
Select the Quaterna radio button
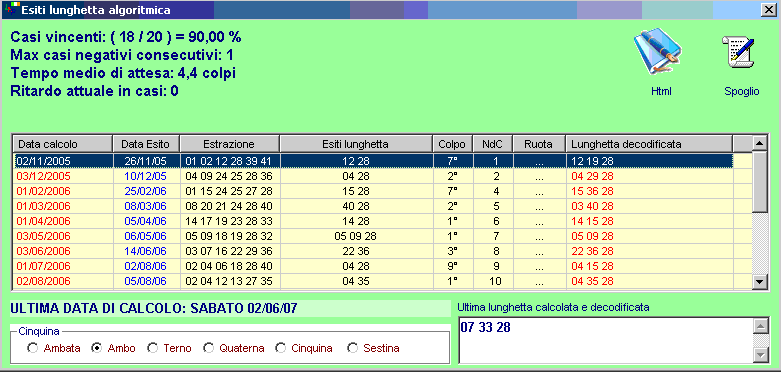tap(208, 348)
